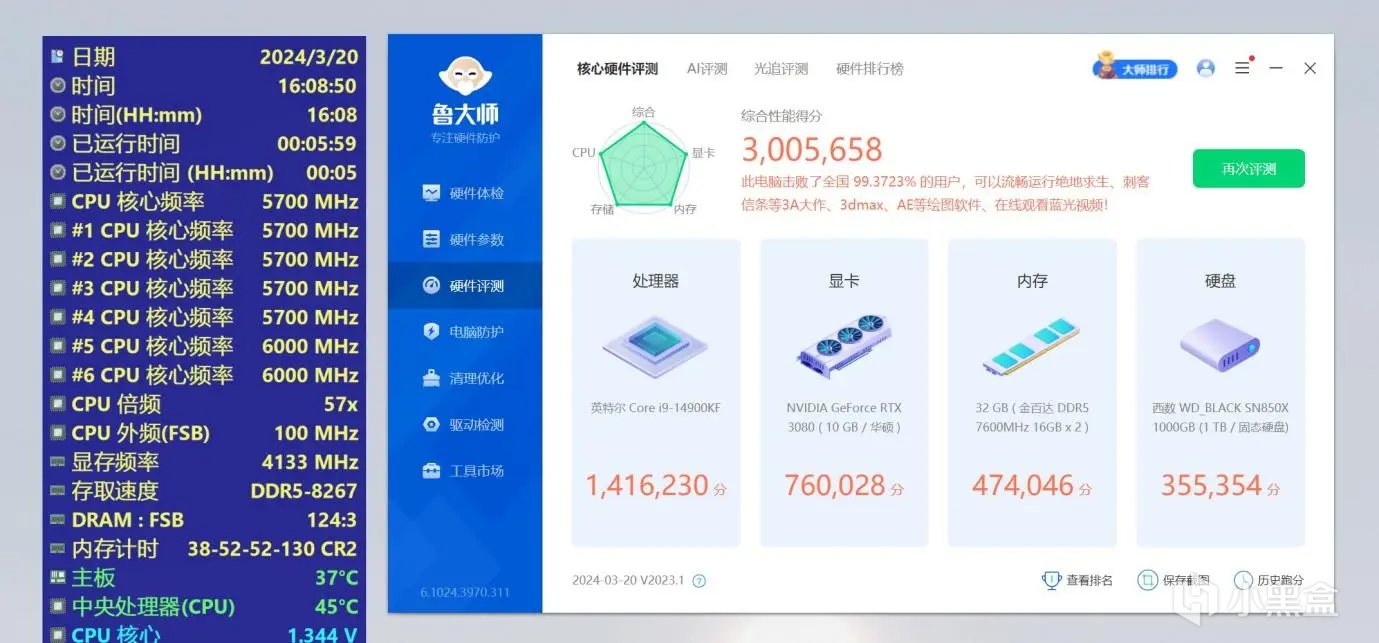Click the 日期 row in monitor panel

[204, 57]
